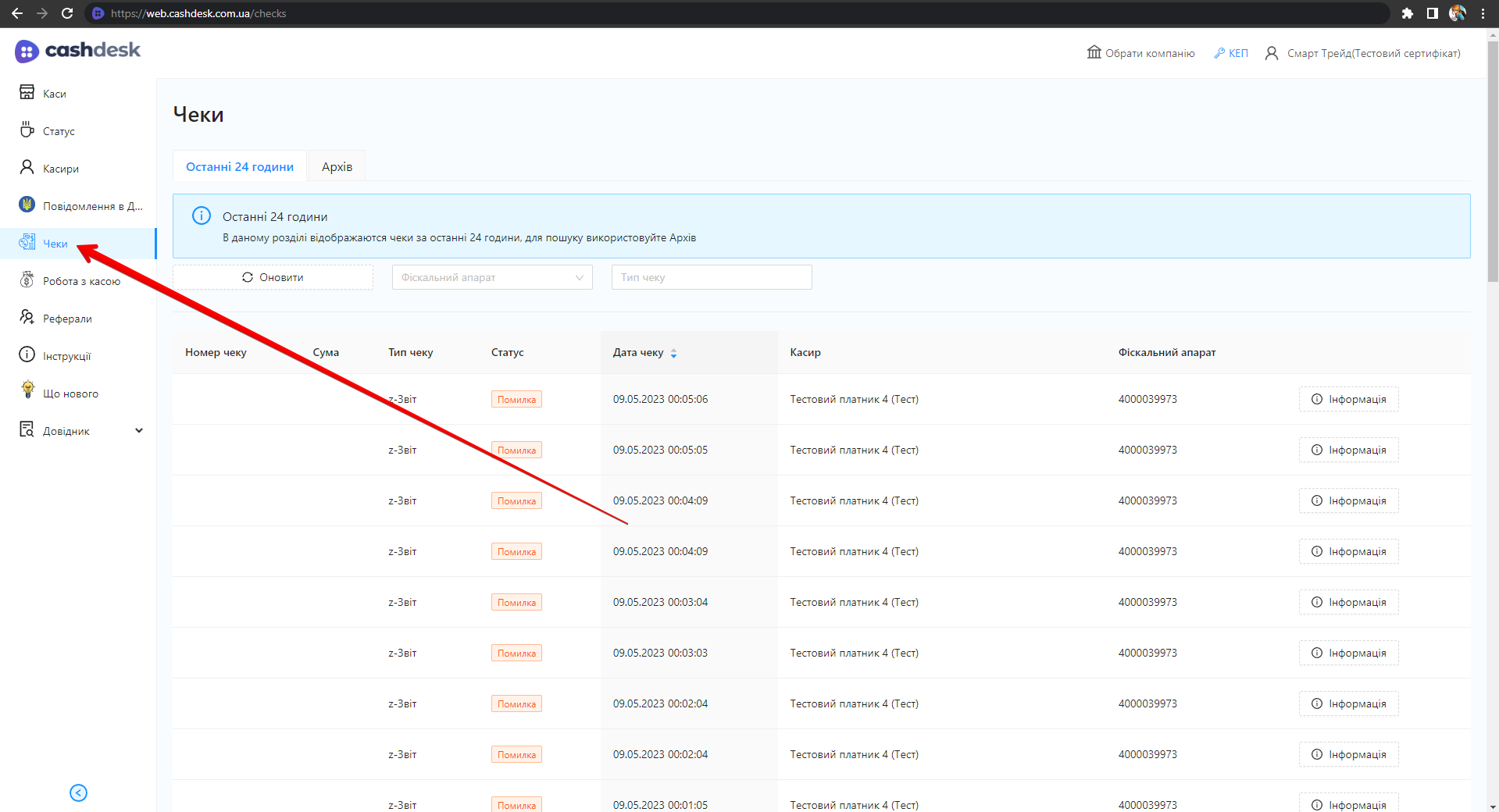
Task: Collapse sidebar with the bottom arrow icon
Action: click(x=78, y=792)
